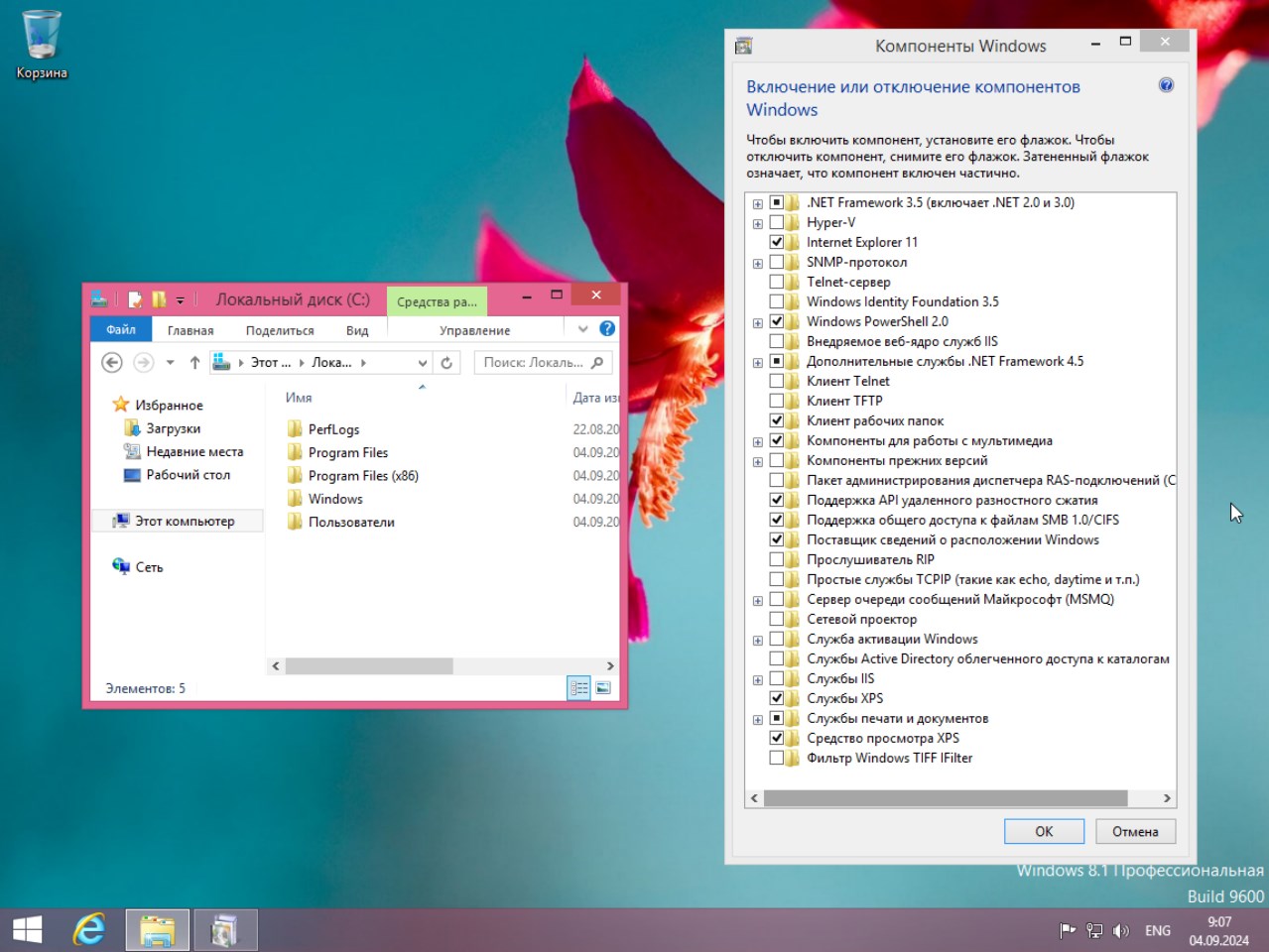Open Internet Explorer from the taskbar
The height and width of the screenshot is (952, 1269).
(89, 930)
